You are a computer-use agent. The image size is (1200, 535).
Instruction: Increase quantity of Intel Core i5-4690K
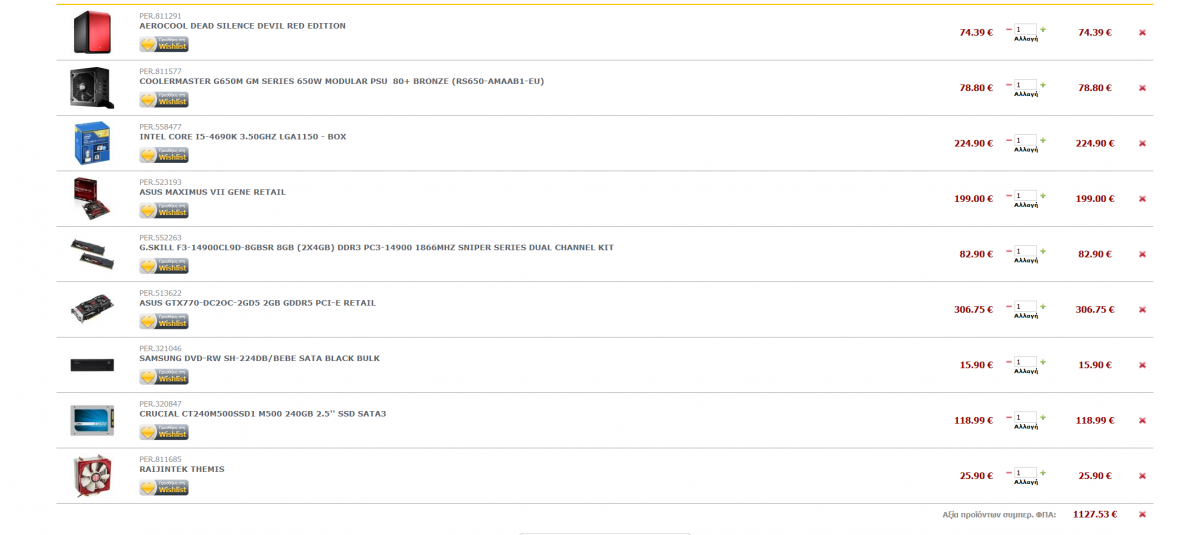pos(1043,140)
